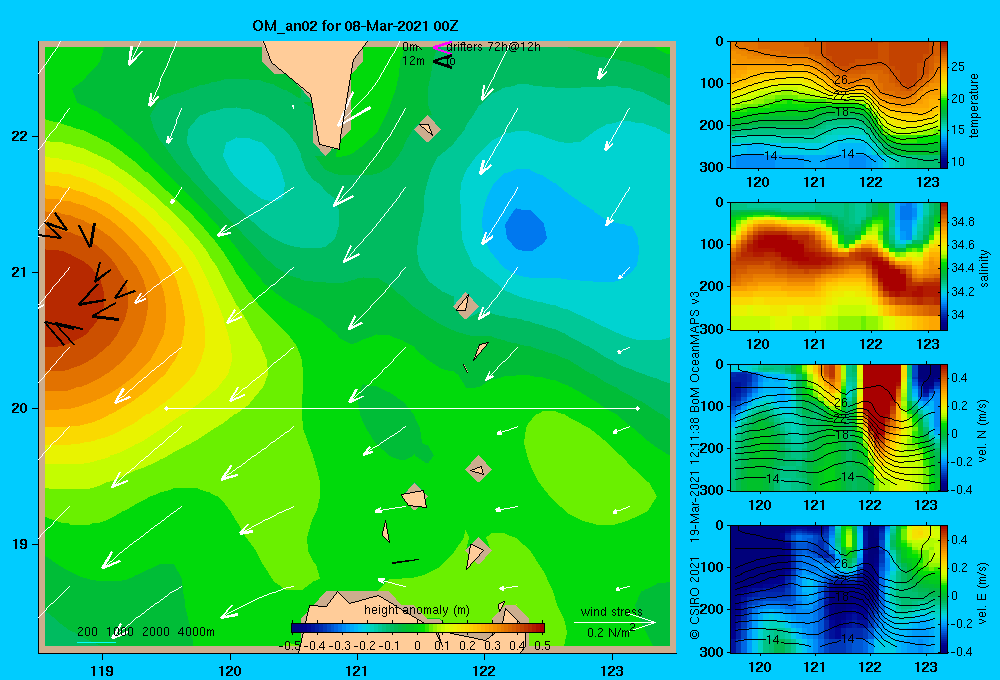
Task: Click the magenta 0m drifter legend marker
Action: 441,47
